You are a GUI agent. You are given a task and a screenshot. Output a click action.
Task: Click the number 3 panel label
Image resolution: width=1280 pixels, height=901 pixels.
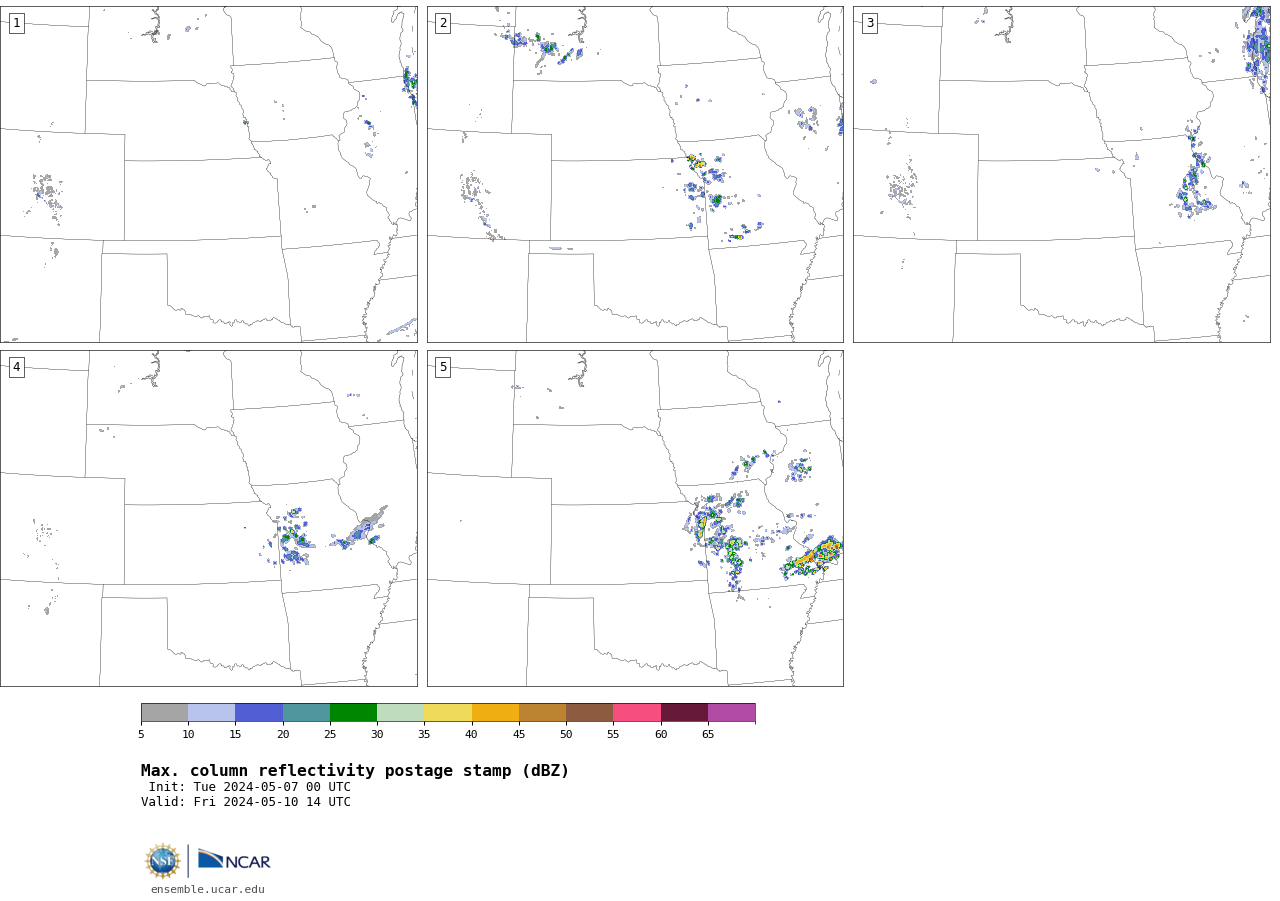tap(869, 23)
